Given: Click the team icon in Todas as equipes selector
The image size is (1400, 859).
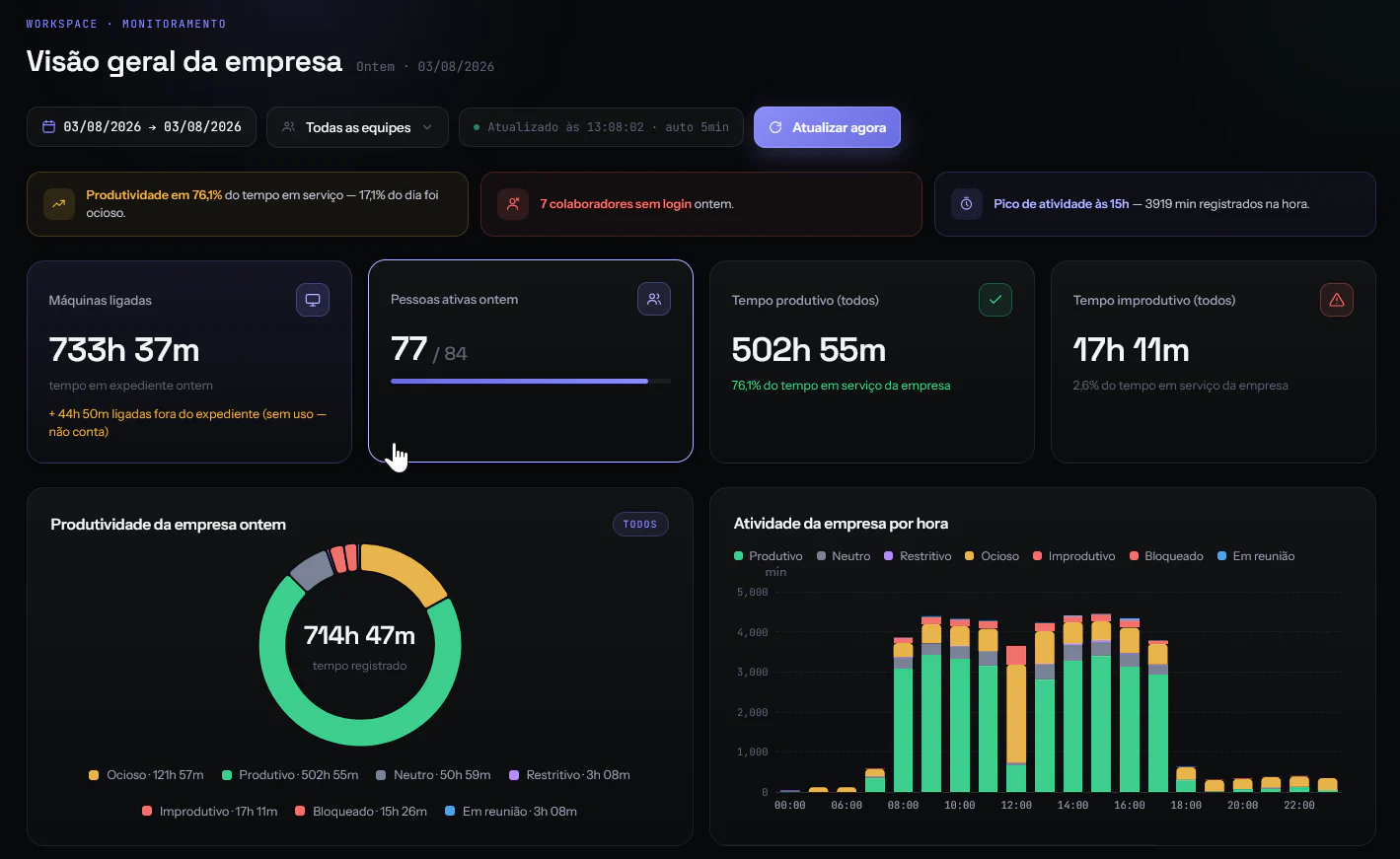Looking at the screenshot, I should click(289, 127).
